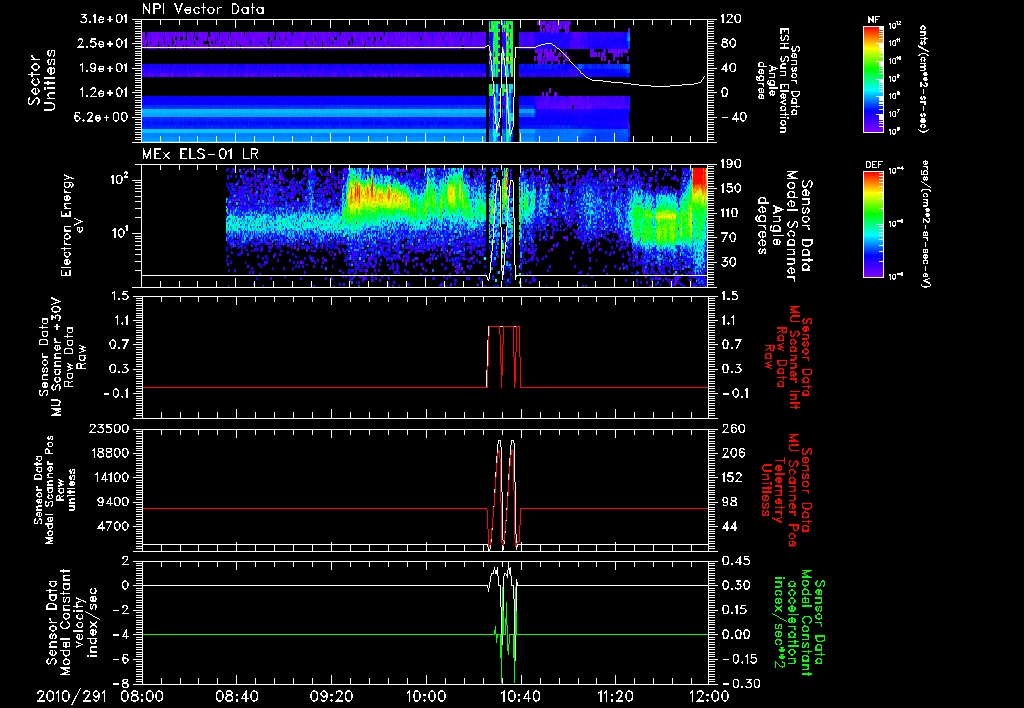Screen dimensions: 1024x708
Task: Click the DEF energy flux color bar
Action: (874, 224)
